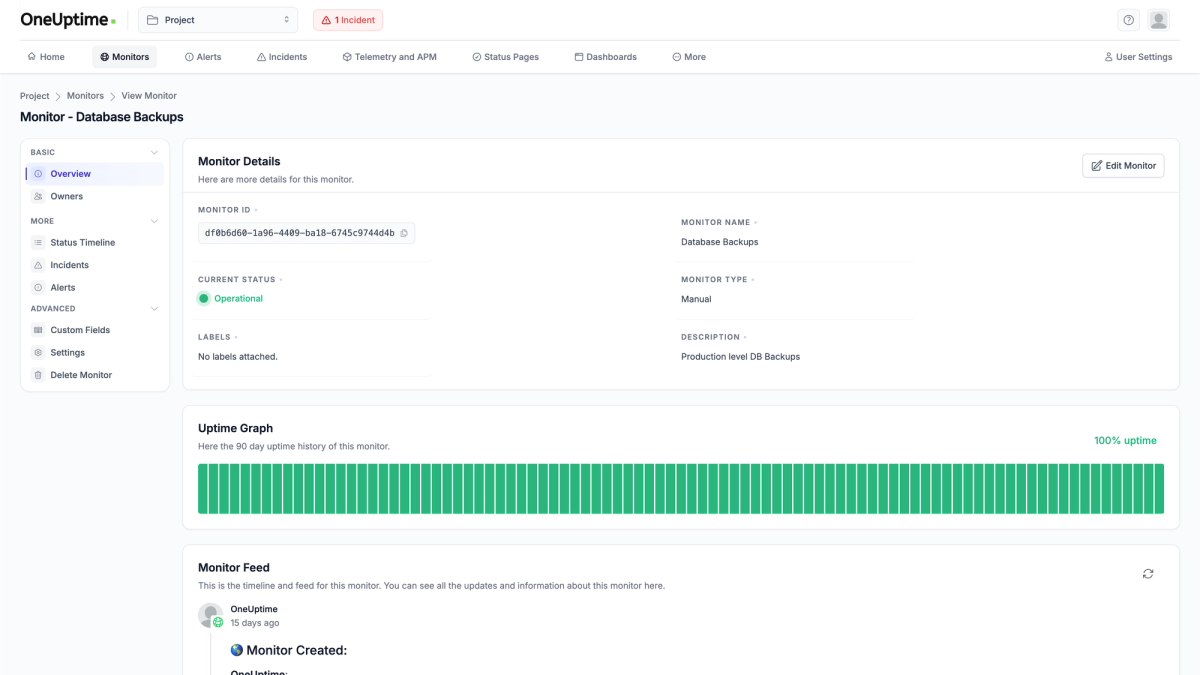1200x675 pixels.
Task: Expand the More navigation menu
Action: point(689,57)
